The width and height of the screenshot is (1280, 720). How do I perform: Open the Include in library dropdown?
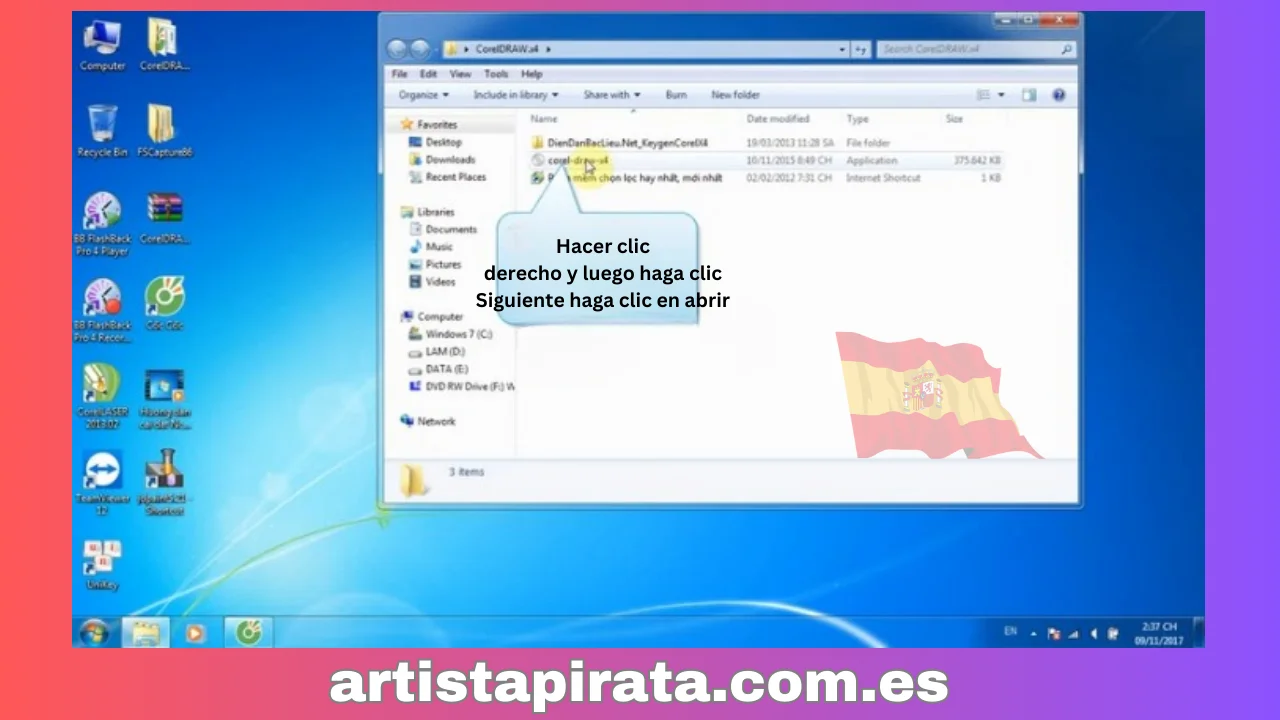click(x=515, y=95)
